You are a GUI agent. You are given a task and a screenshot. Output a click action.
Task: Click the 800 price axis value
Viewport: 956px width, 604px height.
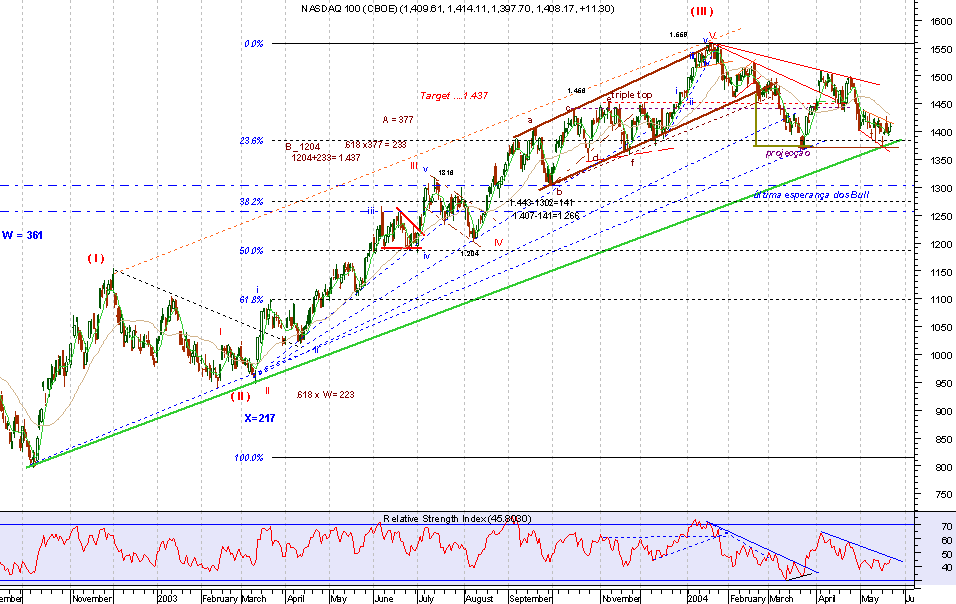pyautogui.click(x=944, y=467)
